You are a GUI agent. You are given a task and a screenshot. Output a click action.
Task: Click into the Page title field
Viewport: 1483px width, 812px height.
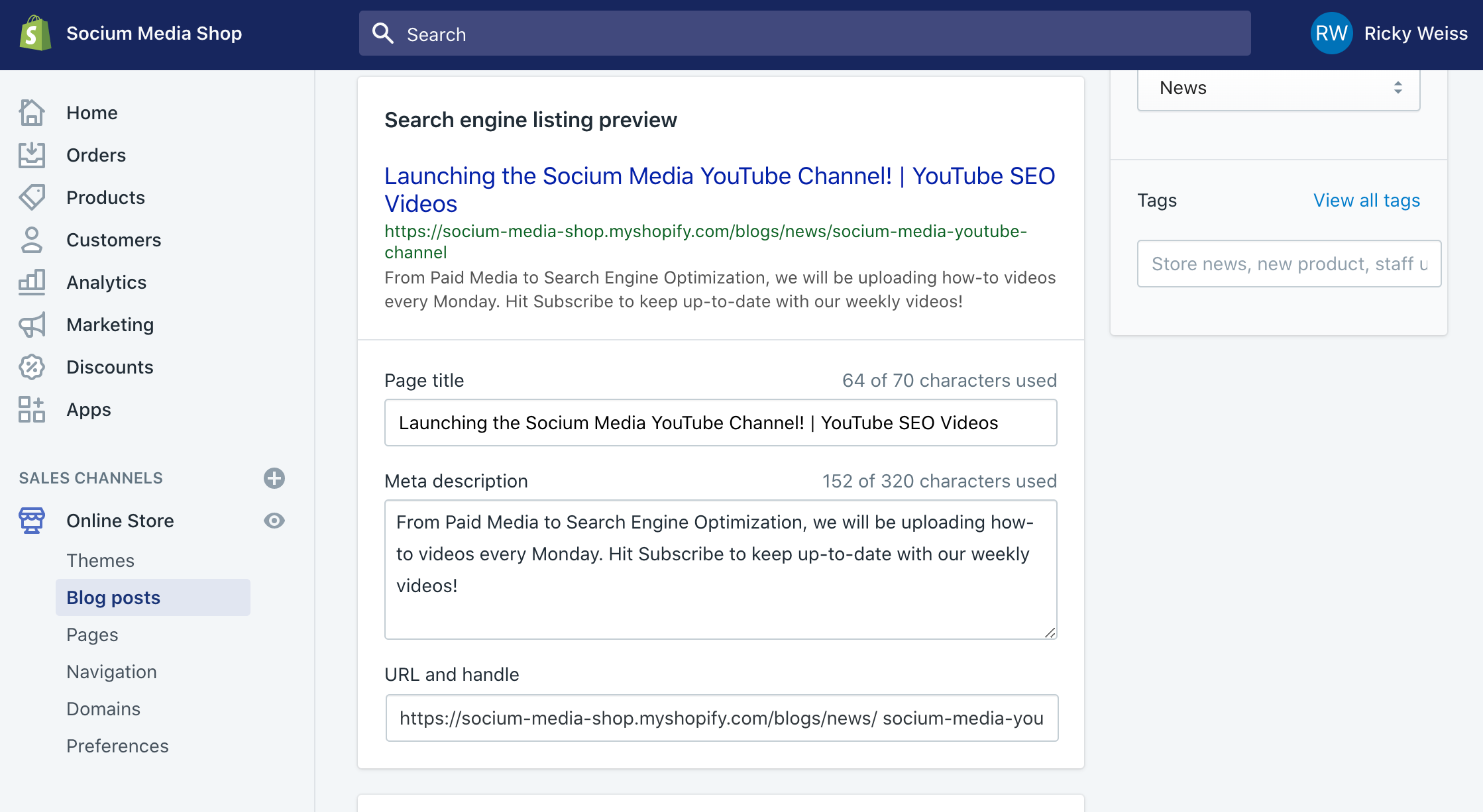(720, 423)
